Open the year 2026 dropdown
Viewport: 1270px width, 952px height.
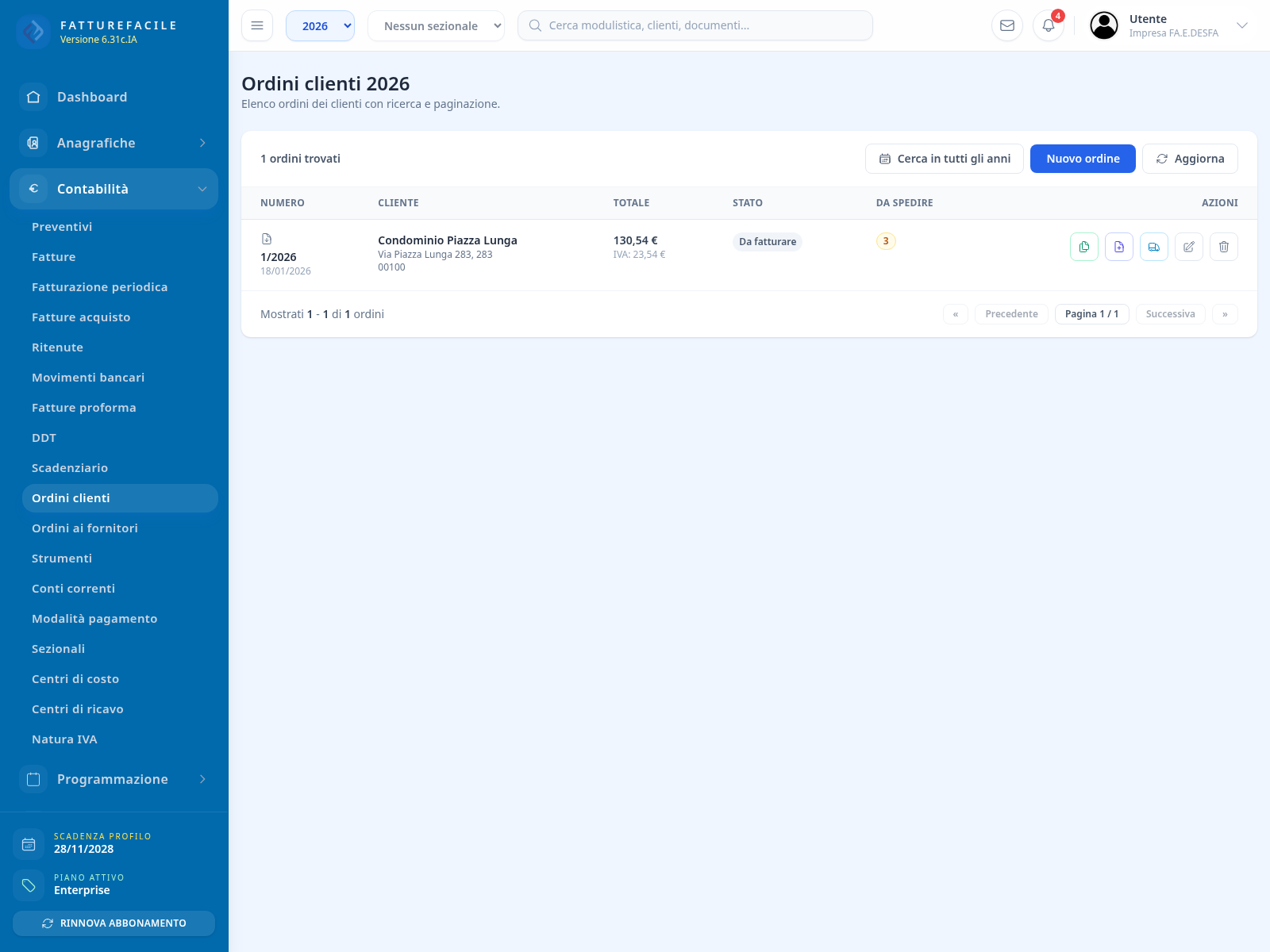pos(320,25)
